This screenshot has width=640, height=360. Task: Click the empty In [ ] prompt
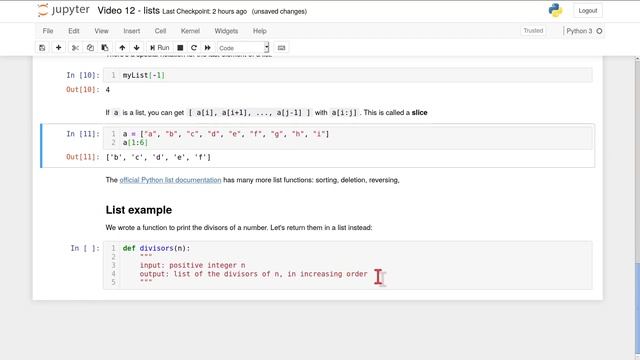(x=85, y=248)
